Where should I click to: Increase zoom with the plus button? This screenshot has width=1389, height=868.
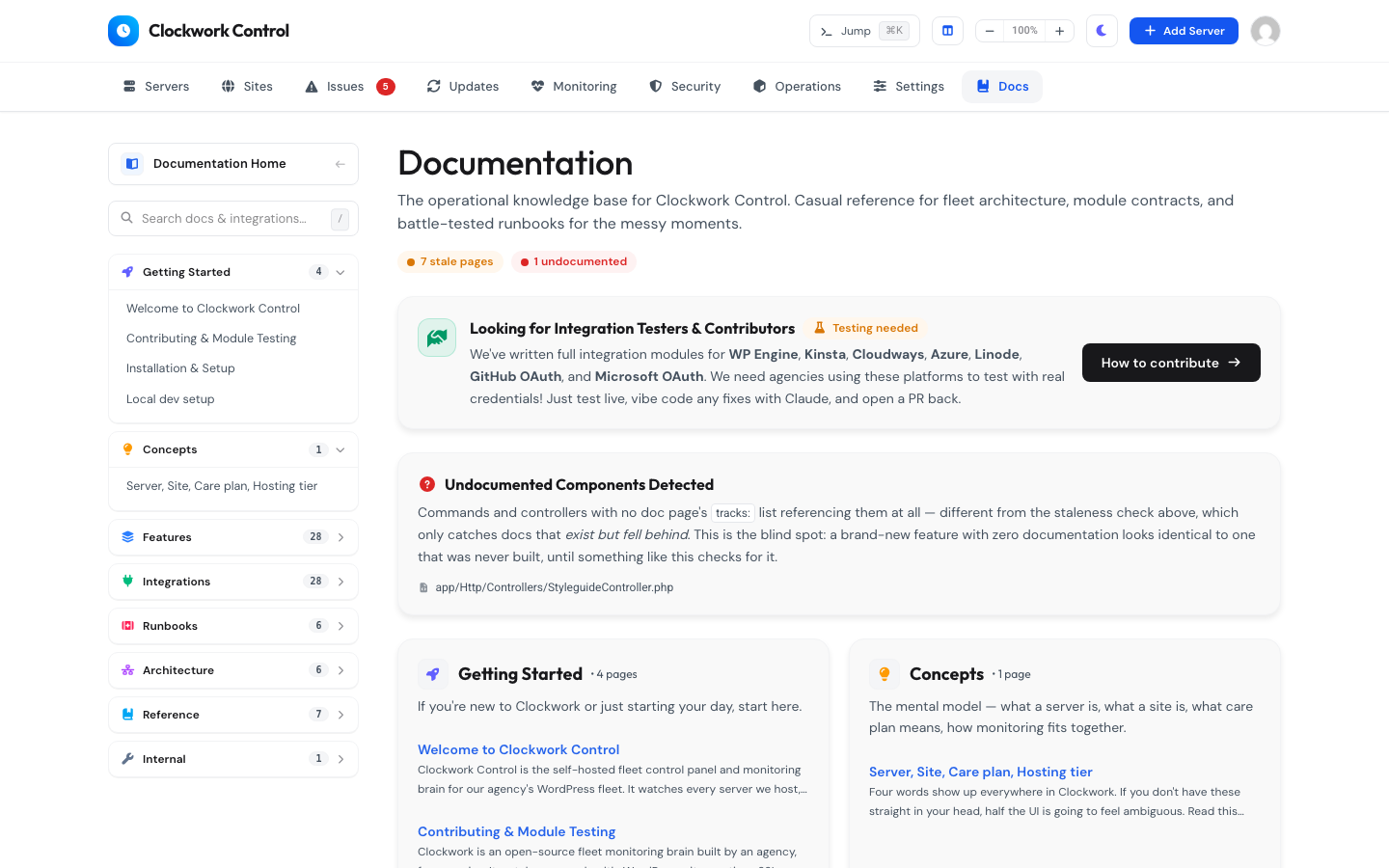(1059, 31)
